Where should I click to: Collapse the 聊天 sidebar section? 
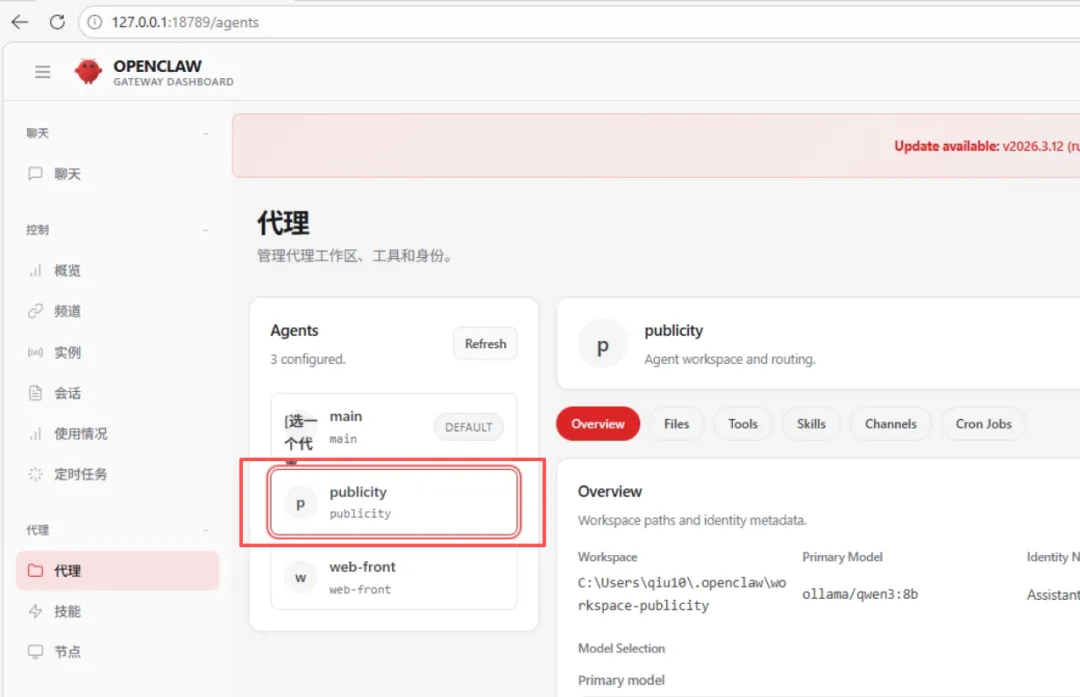[x=205, y=134]
